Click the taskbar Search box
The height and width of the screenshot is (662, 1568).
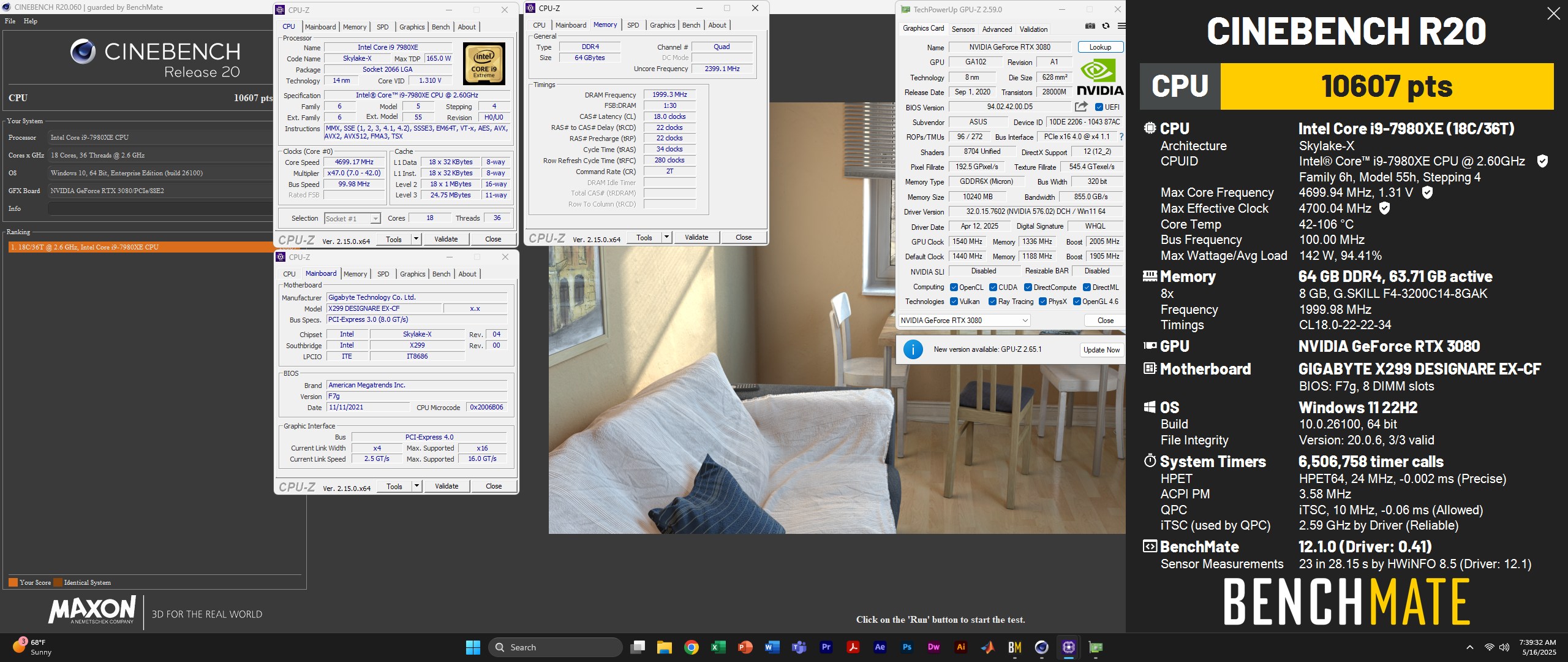tap(555, 647)
